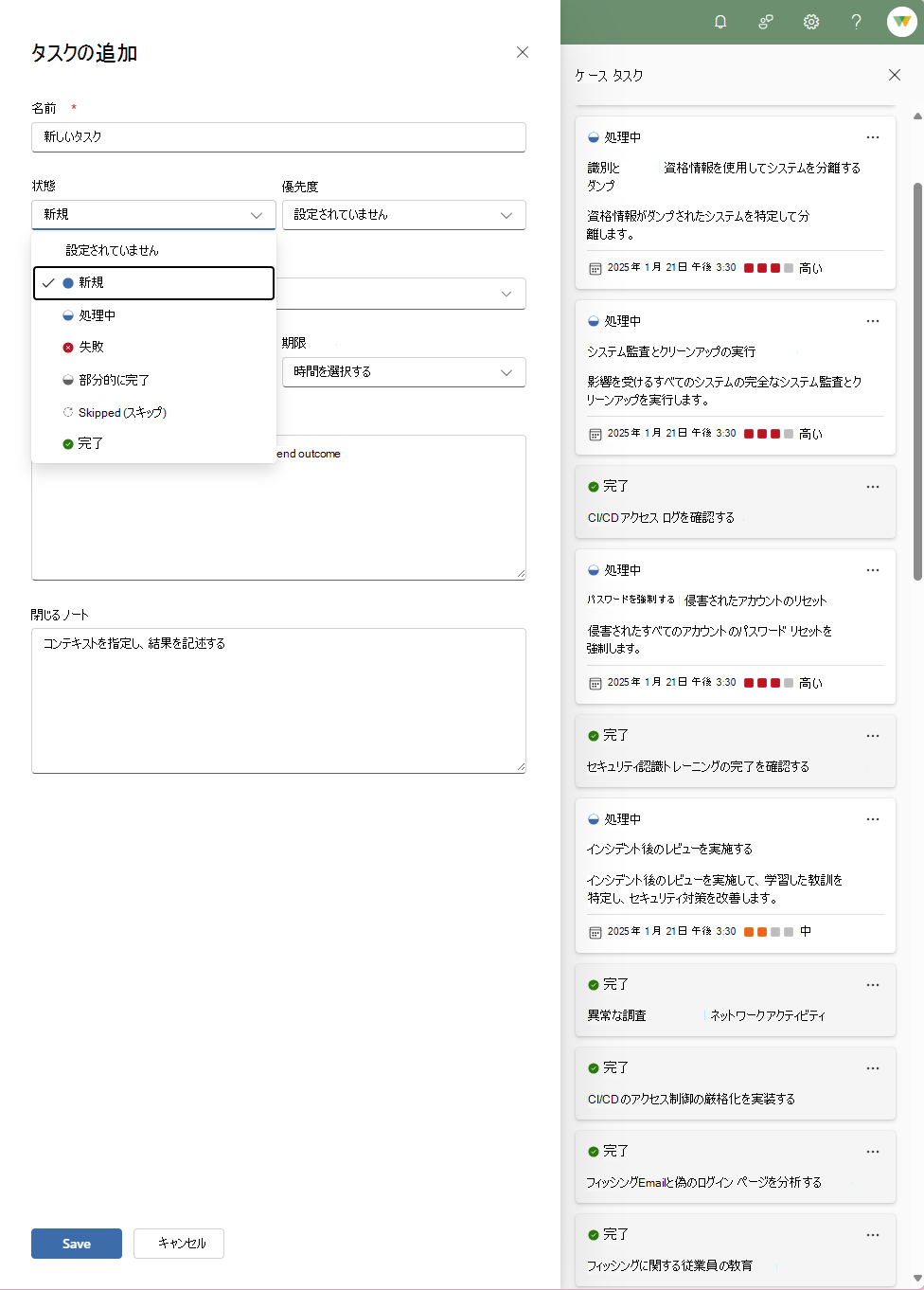Close the タスクの追加 panel
This screenshot has width=924, height=1290.
523,52
